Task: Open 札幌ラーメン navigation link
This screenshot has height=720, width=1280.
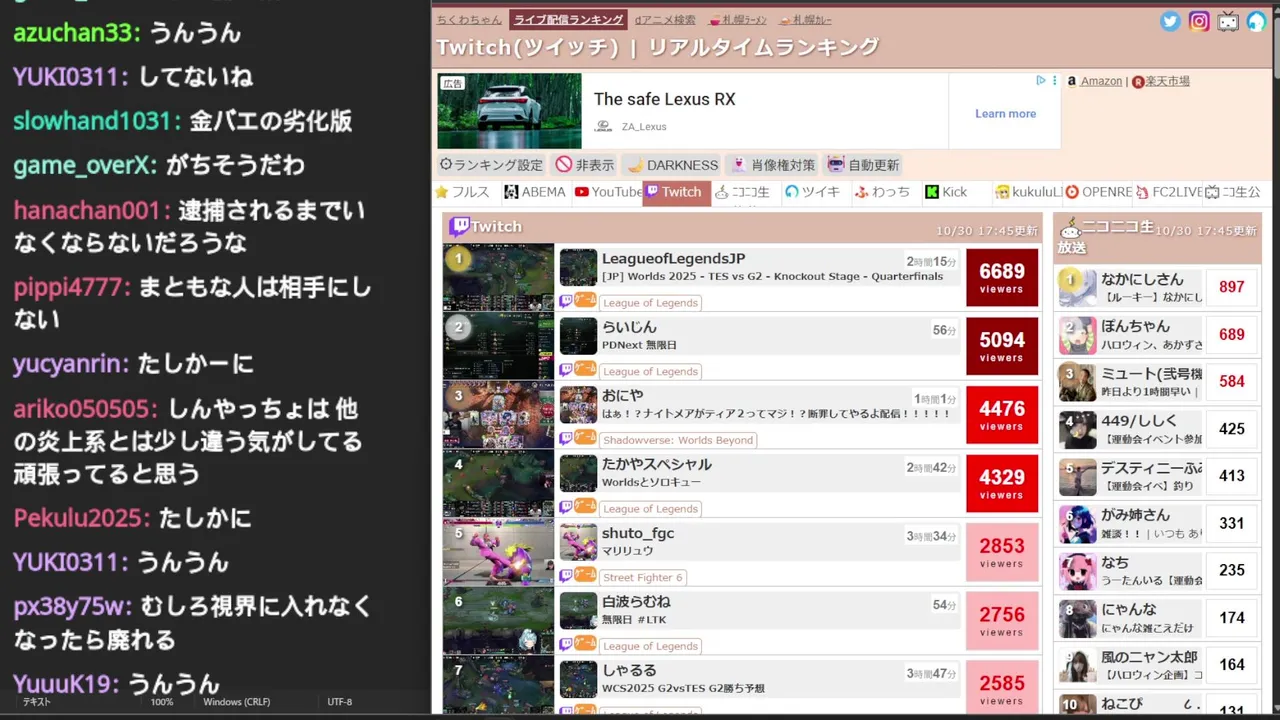Action: point(738,19)
